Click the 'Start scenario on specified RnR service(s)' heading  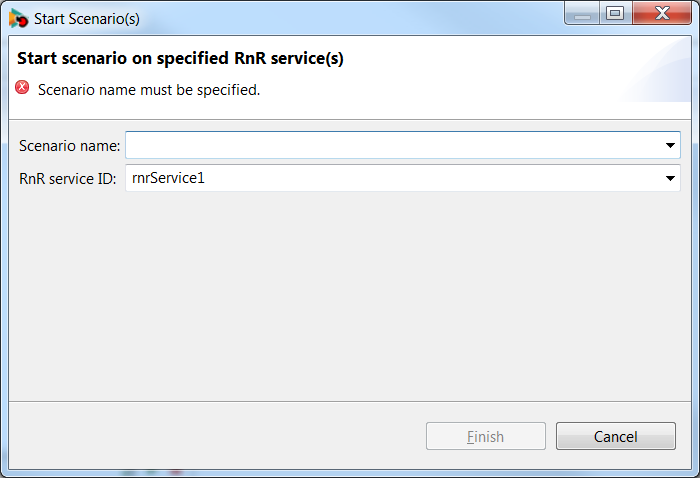point(180,58)
